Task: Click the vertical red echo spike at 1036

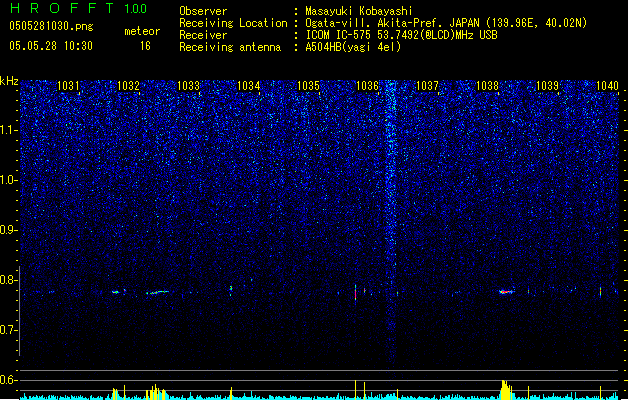Action: 355,292
